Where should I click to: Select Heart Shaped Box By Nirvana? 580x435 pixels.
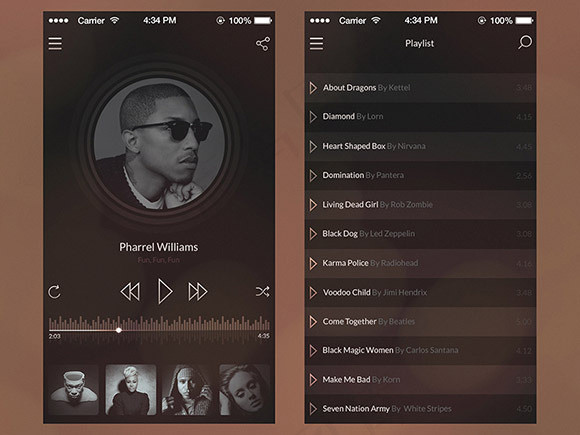click(x=420, y=146)
